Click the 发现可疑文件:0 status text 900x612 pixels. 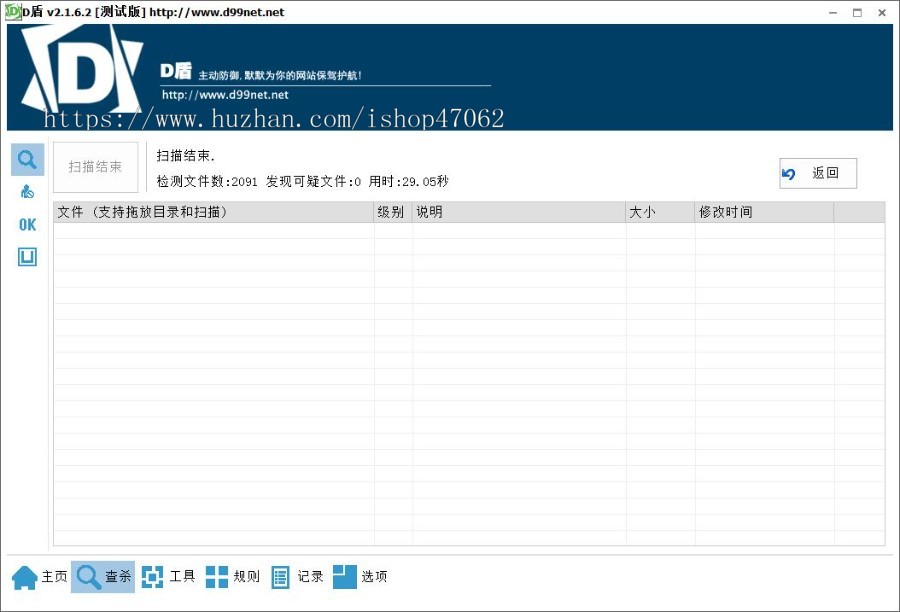click(313, 181)
